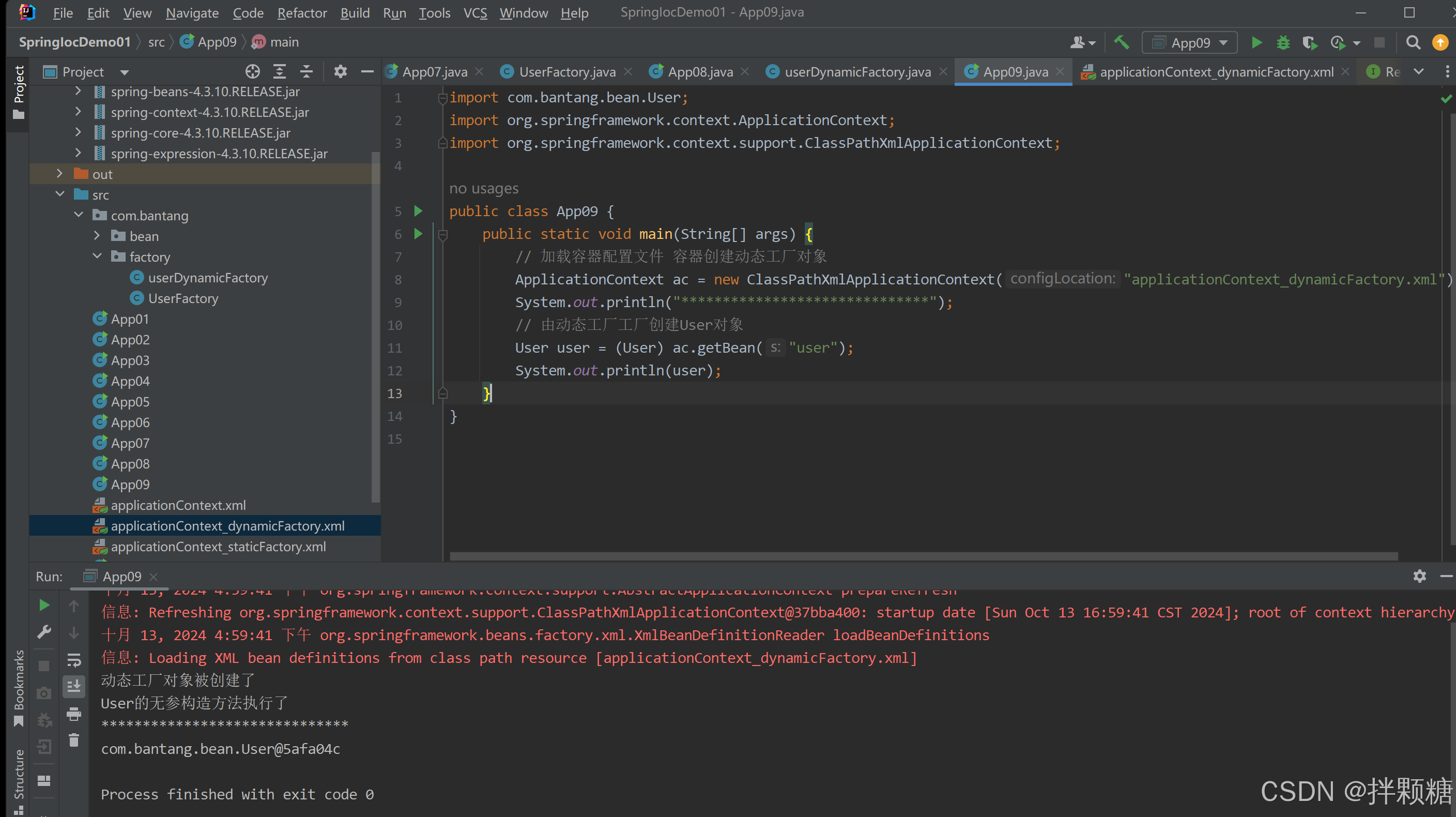Clear console output with trash icon

tap(74, 740)
